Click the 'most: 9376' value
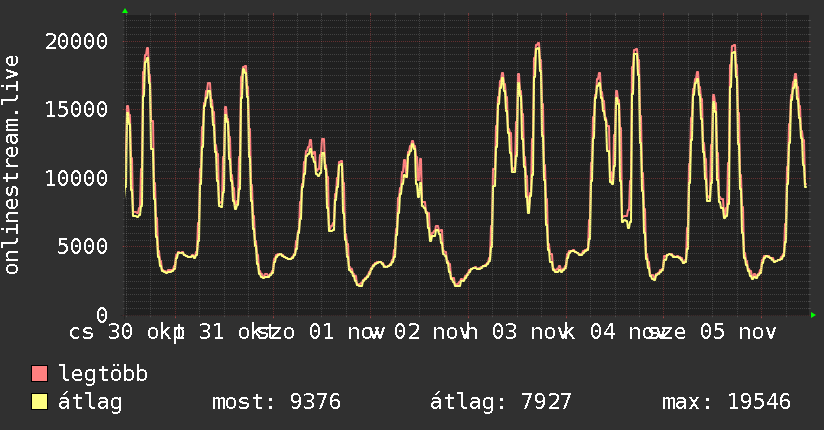 point(276,402)
